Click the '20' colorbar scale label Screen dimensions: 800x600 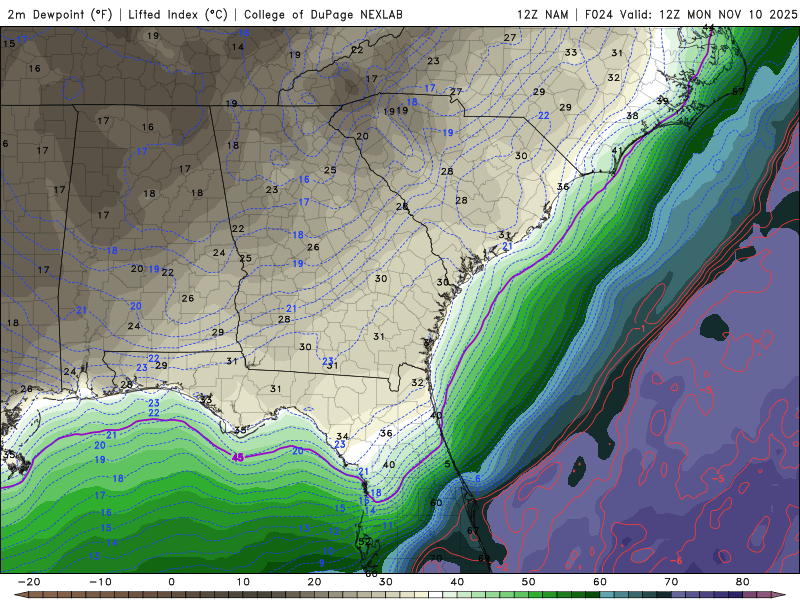click(x=314, y=582)
